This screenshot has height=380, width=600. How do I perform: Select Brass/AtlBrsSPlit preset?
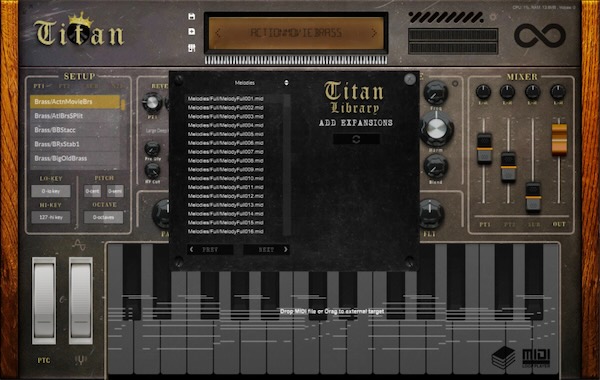(x=75, y=116)
